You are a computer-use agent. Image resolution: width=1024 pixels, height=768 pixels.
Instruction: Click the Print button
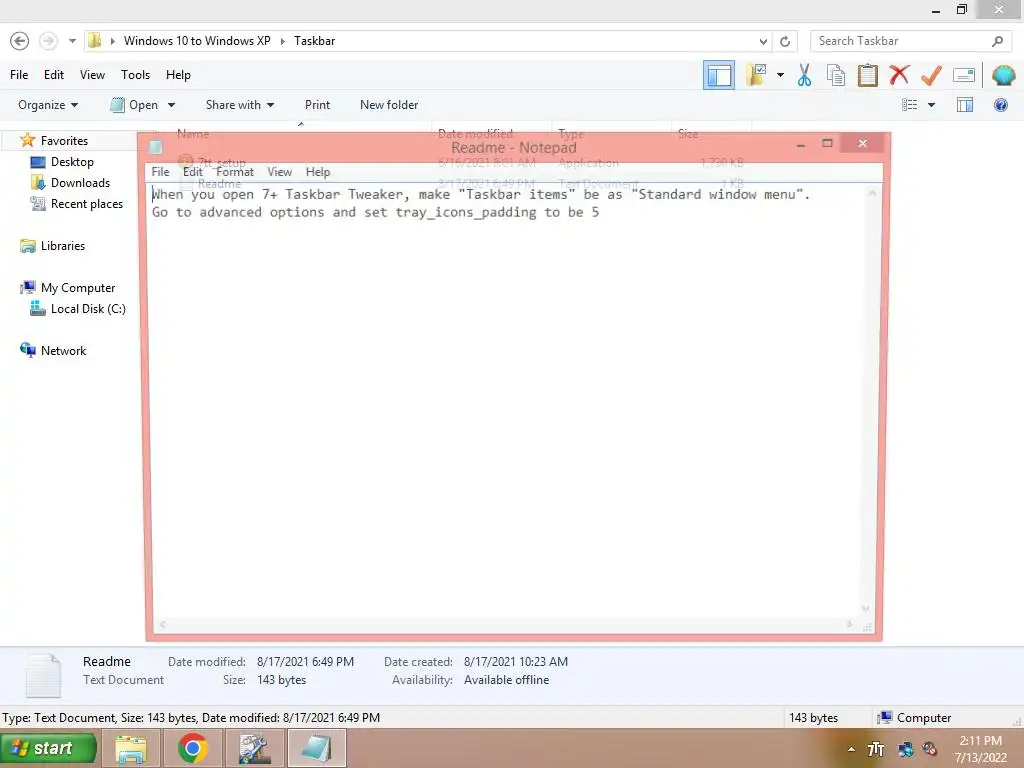pos(317,105)
